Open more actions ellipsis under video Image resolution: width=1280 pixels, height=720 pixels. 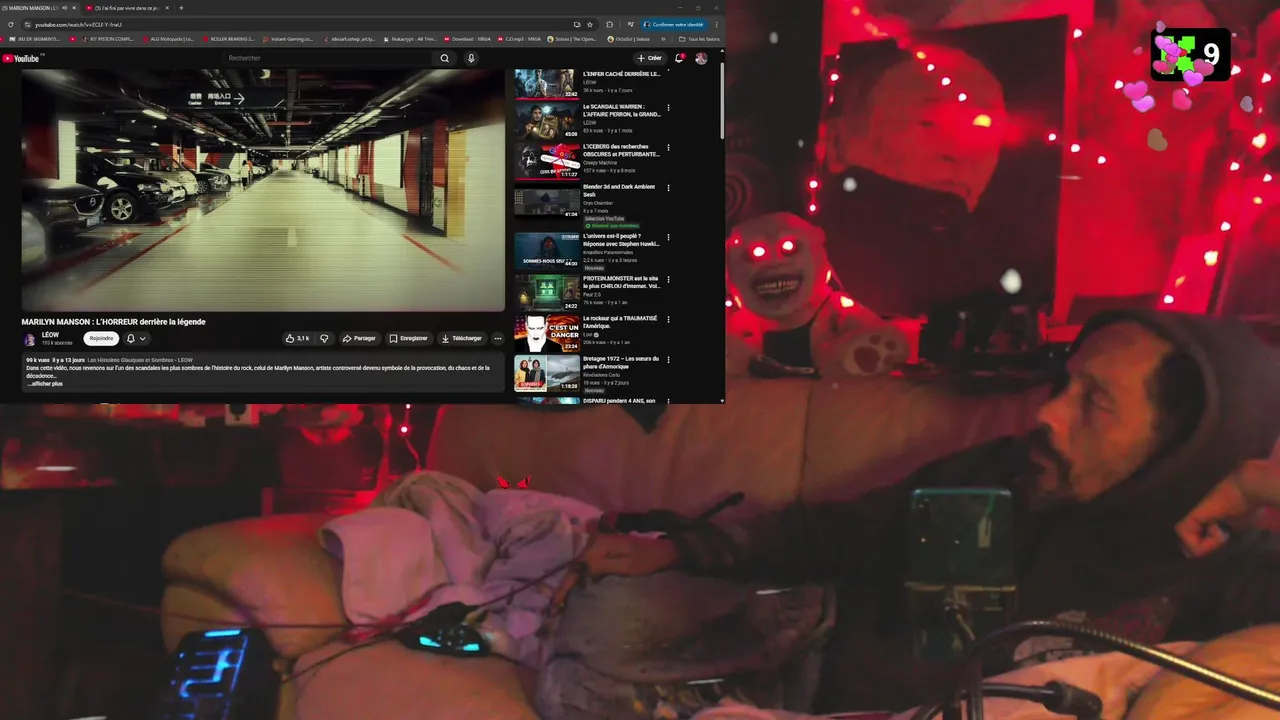click(x=498, y=338)
